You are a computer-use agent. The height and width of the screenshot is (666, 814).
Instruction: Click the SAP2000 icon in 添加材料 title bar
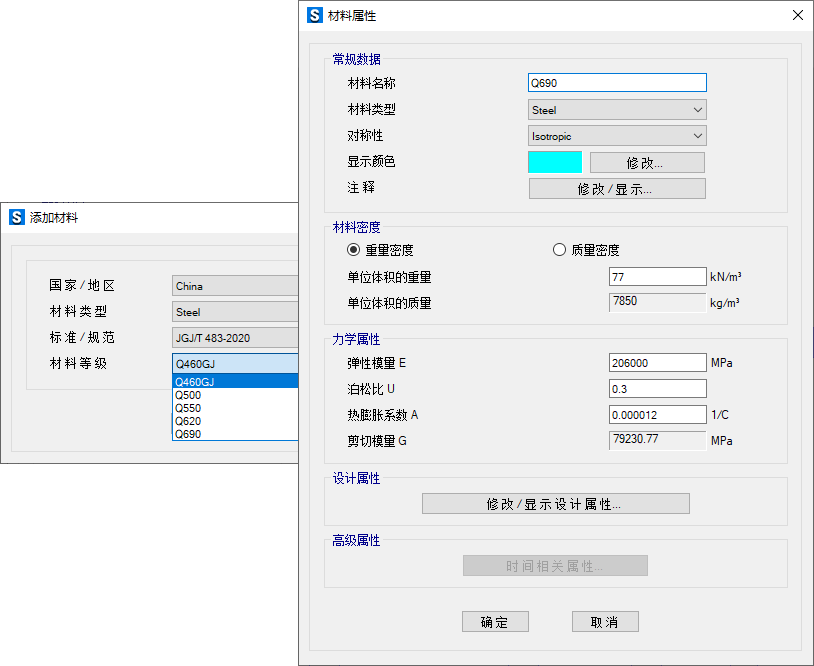tap(16, 217)
